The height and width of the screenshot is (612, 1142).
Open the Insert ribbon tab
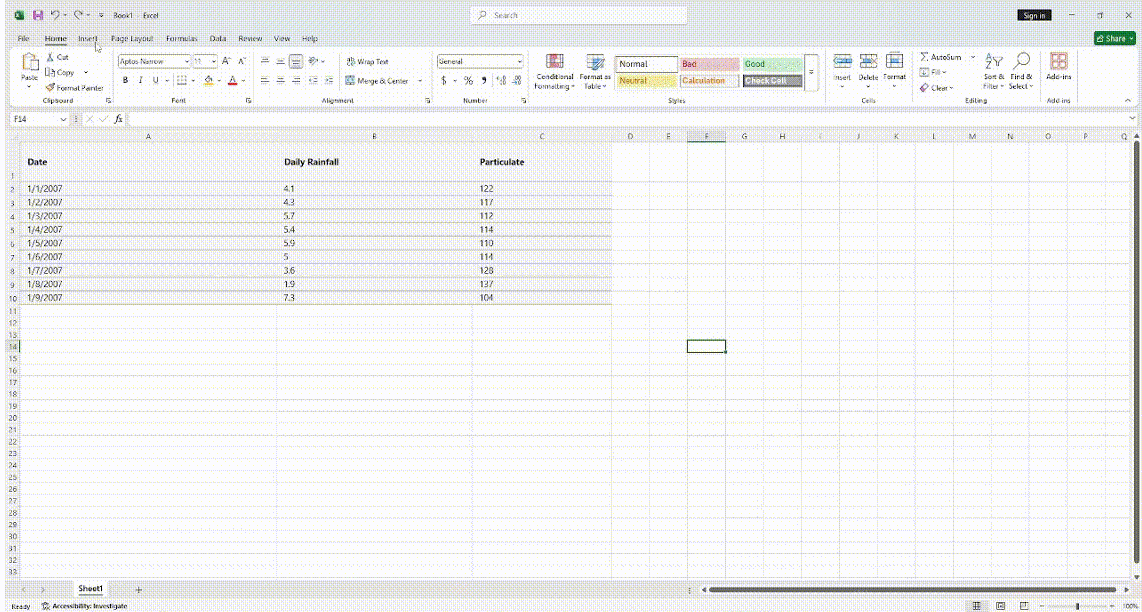[88, 39]
